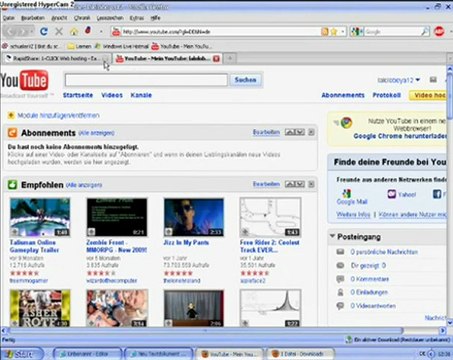Open the Abonnements link in the top right
453x360 pixels.
[343, 95]
